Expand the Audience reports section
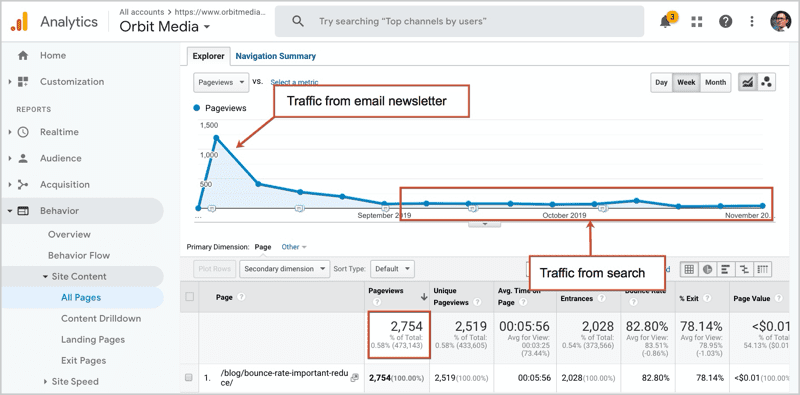This screenshot has height=395, width=800. pos(9,158)
